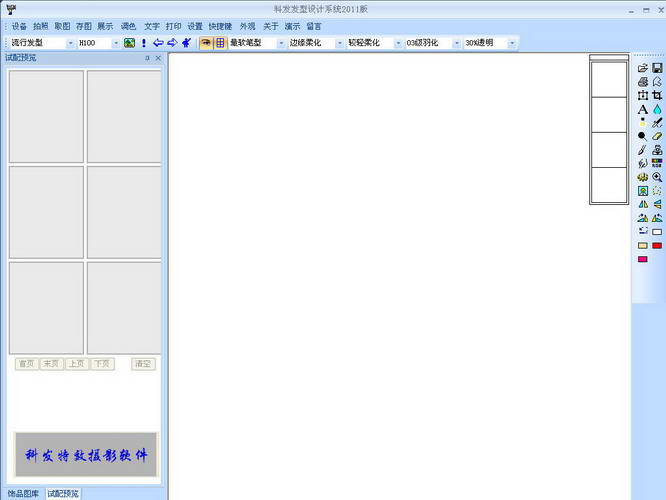This screenshot has width=666, height=500.
Task: Click the framed portrait picture icon
Action: point(643,191)
